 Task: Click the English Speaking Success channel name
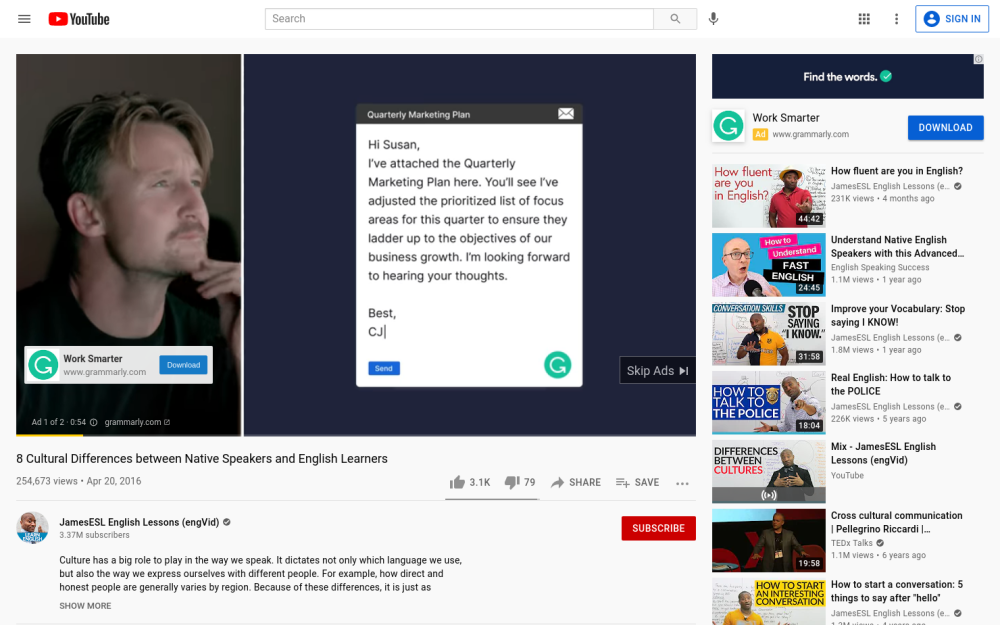coord(879,267)
